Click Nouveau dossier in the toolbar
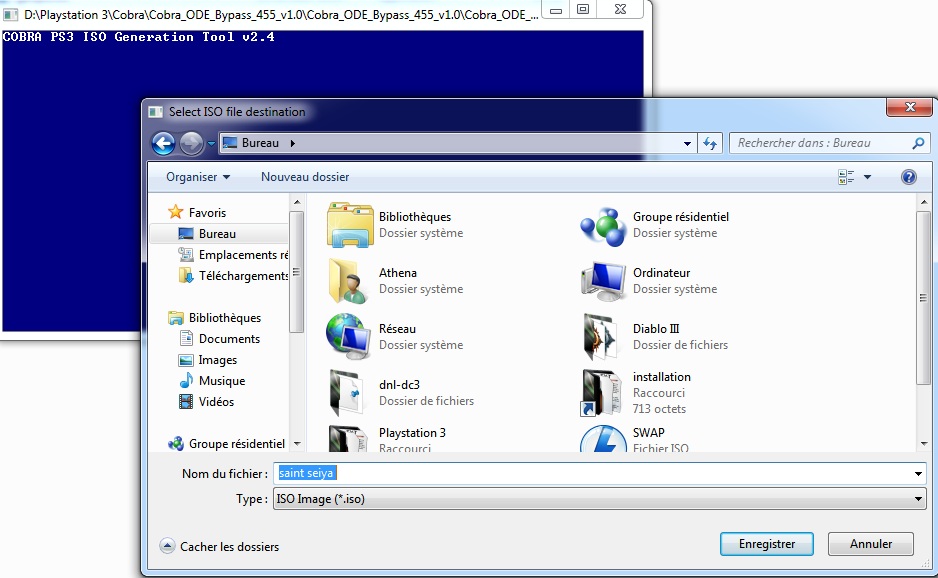Screen dimensions: 938x578 (305, 177)
